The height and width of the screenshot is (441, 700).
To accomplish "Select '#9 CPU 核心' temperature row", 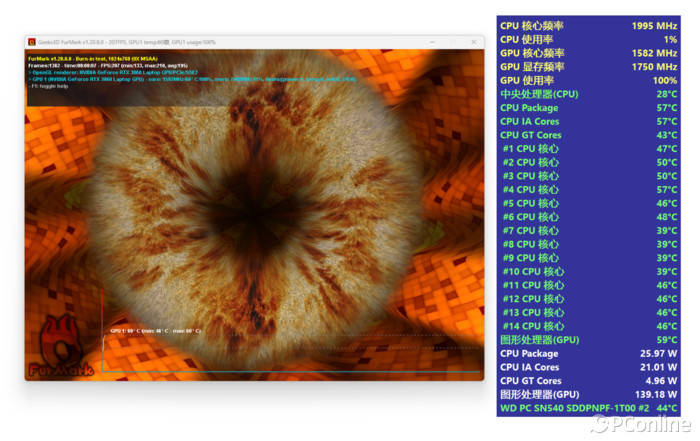I will click(x=588, y=258).
